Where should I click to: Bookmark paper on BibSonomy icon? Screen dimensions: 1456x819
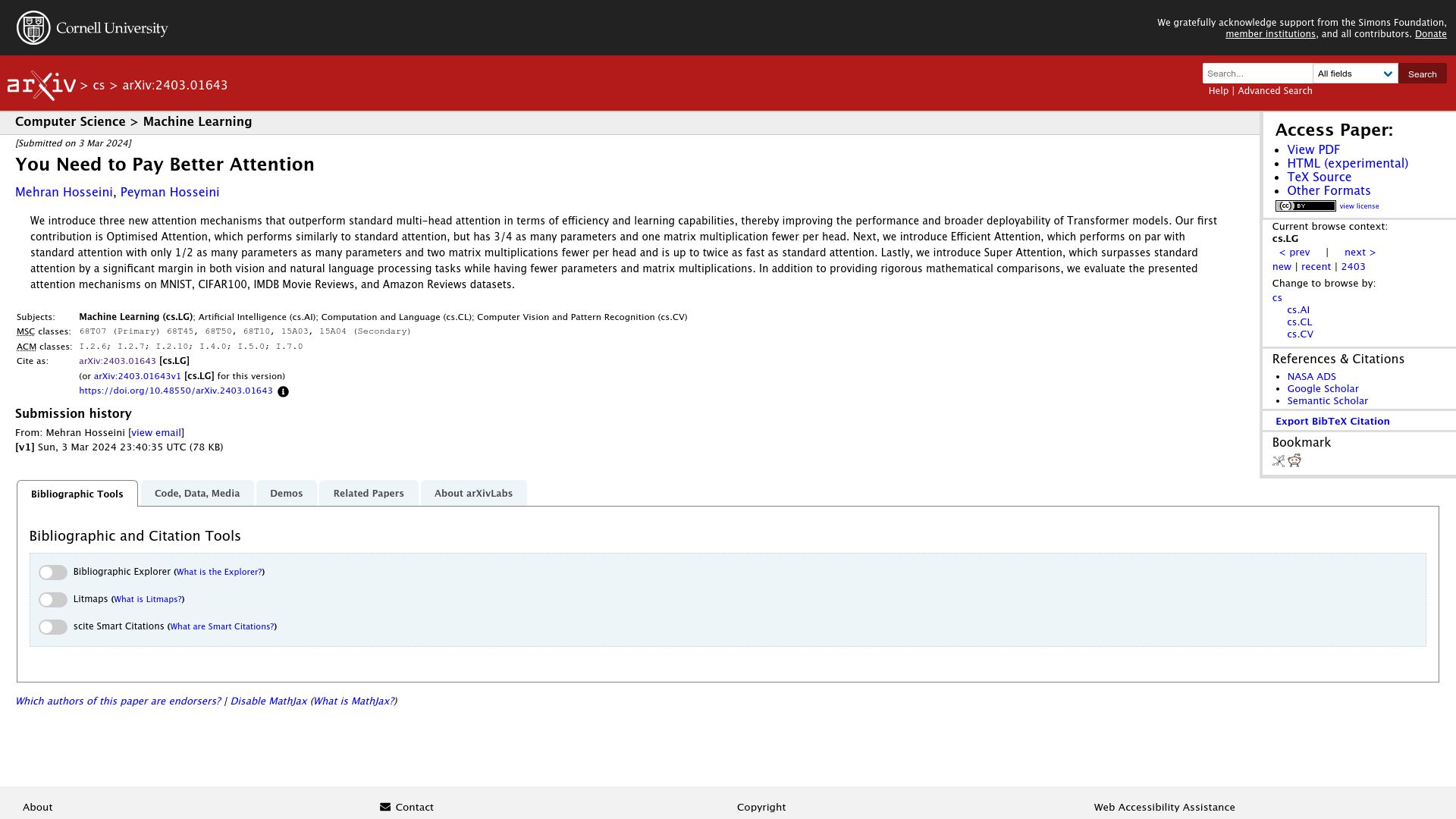(x=1279, y=461)
